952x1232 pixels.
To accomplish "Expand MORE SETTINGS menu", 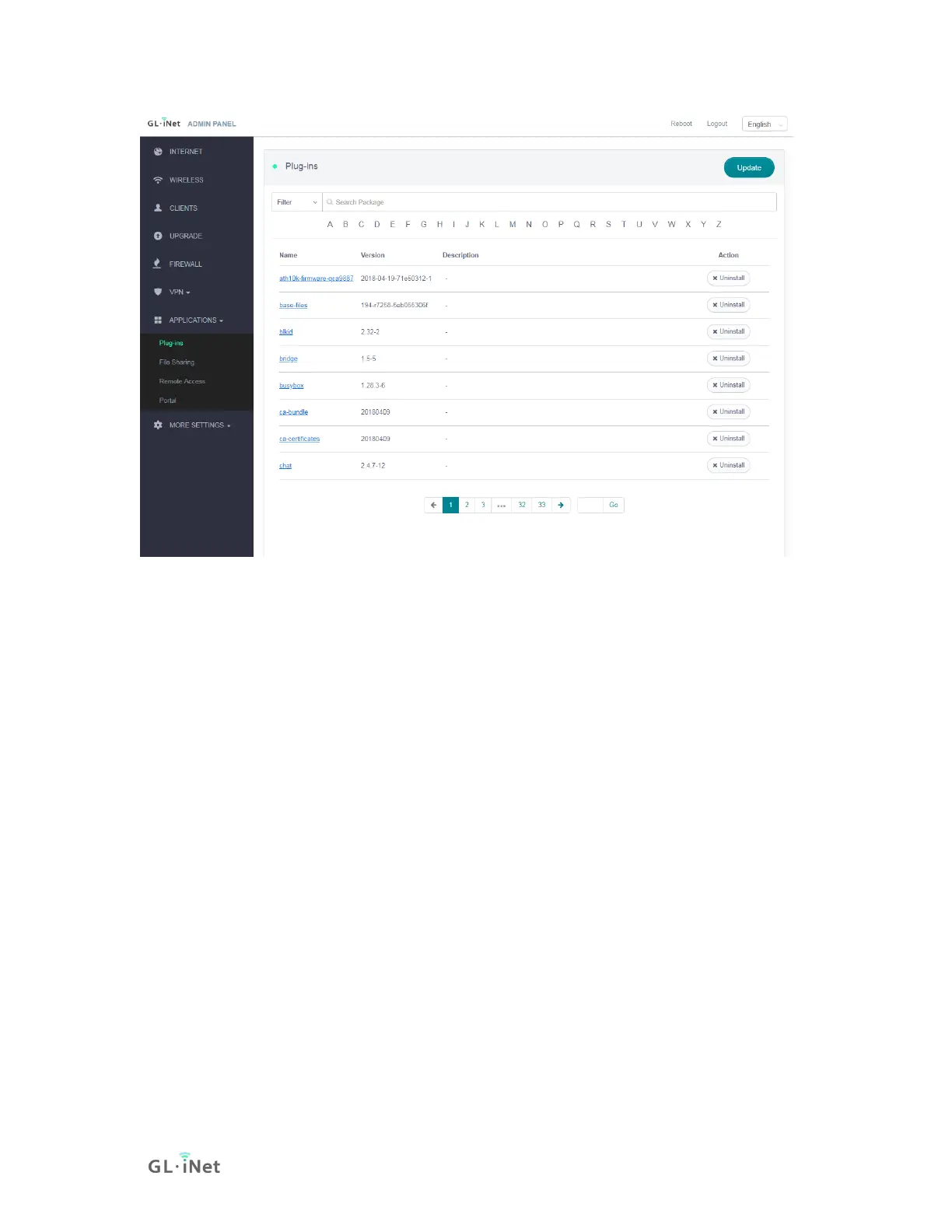I will coord(200,425).
